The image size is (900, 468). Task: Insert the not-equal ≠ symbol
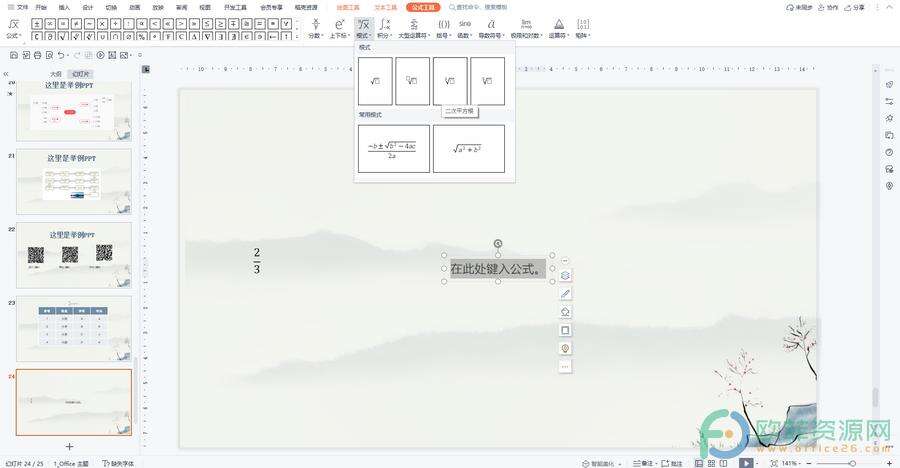click(x=76, y=24)
